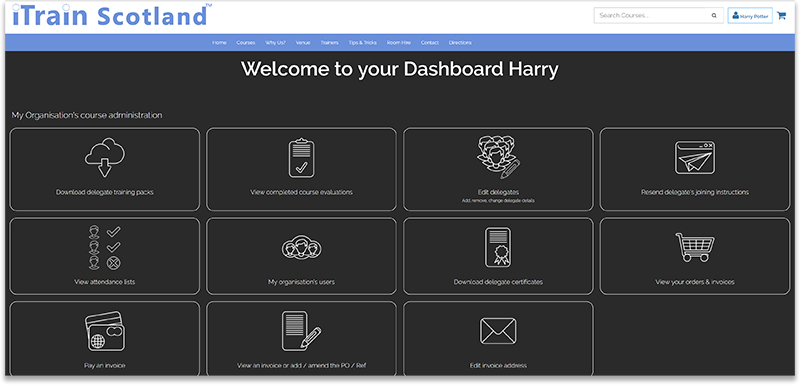Open the Tips & Tricks menu item

point(363,43)
